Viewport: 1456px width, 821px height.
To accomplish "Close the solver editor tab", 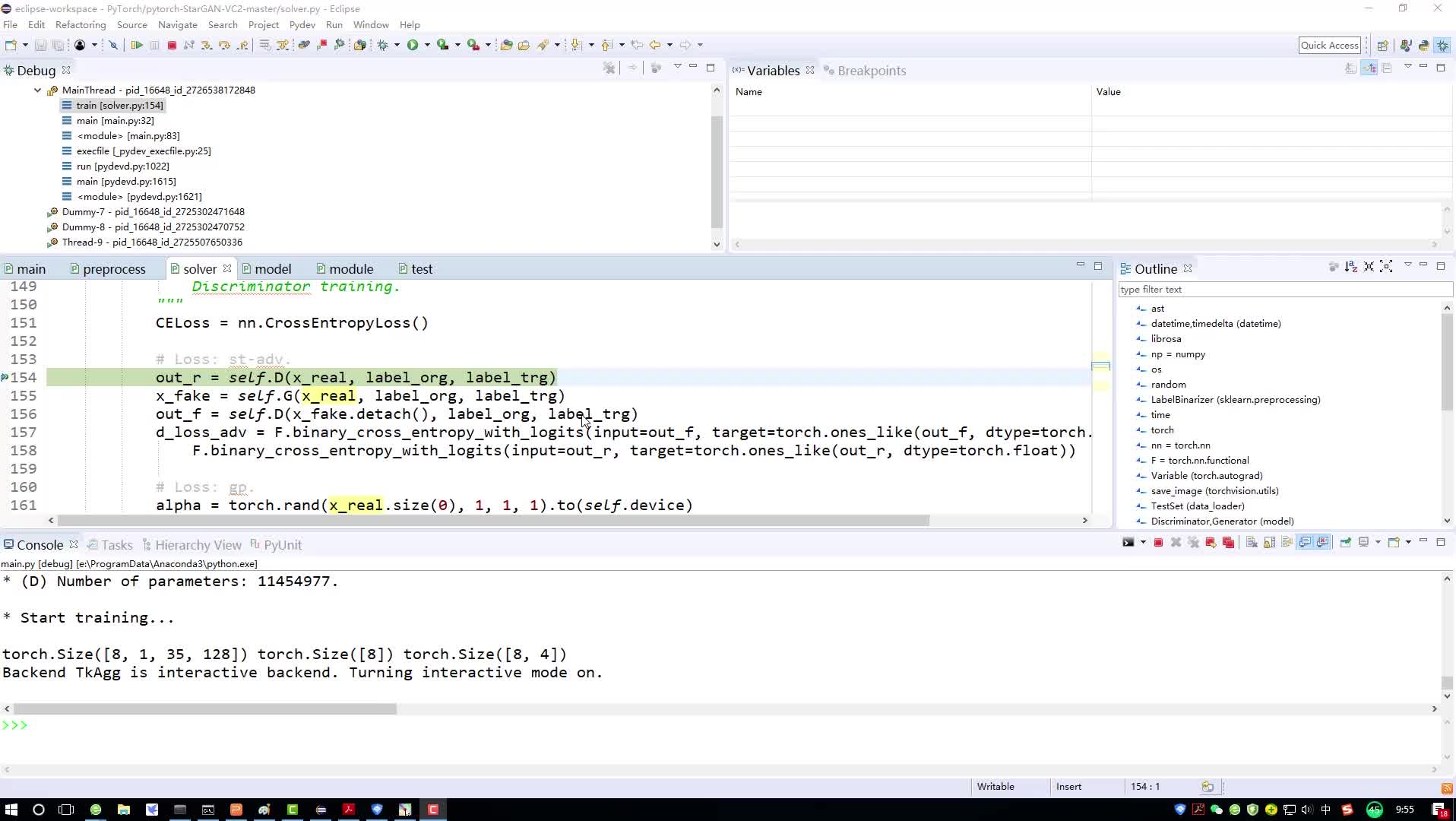I will pyautogui.click(x=226, y=269).
